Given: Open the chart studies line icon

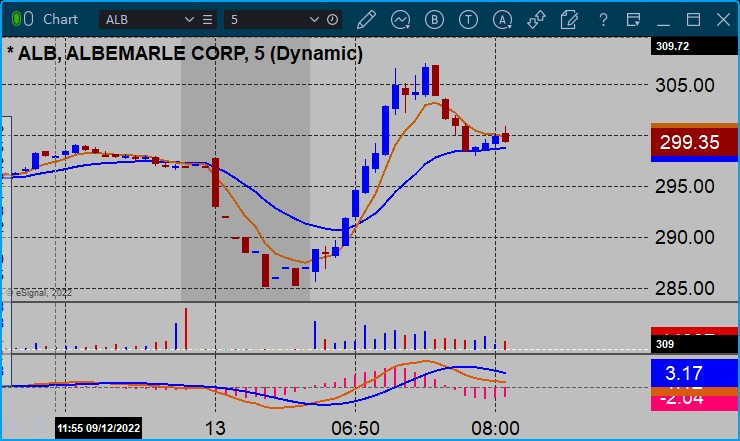Looking at the screenshot, I should [x=401, y=20].
